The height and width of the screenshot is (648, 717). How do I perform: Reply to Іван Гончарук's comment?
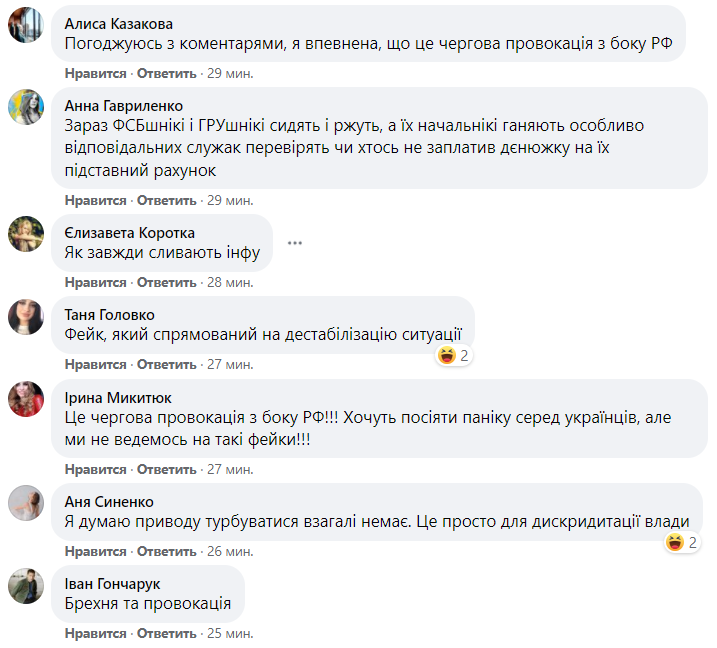167,633
